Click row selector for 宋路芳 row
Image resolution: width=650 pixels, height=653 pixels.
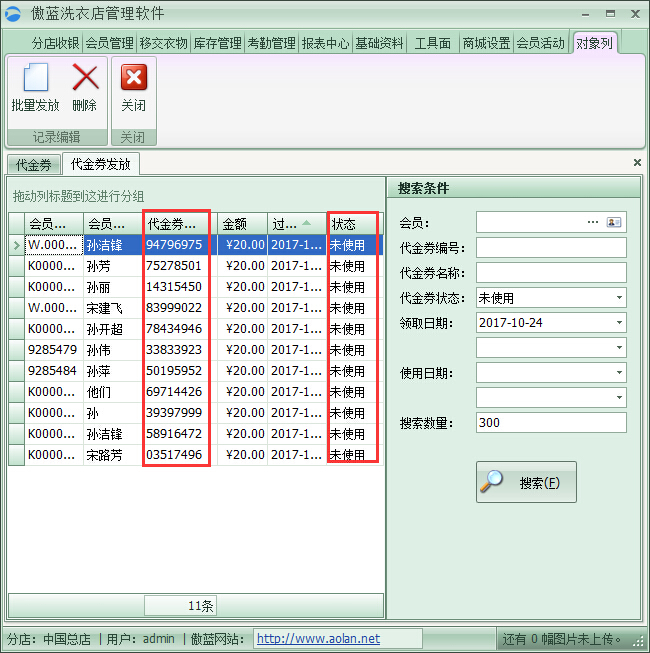(17, 455)
